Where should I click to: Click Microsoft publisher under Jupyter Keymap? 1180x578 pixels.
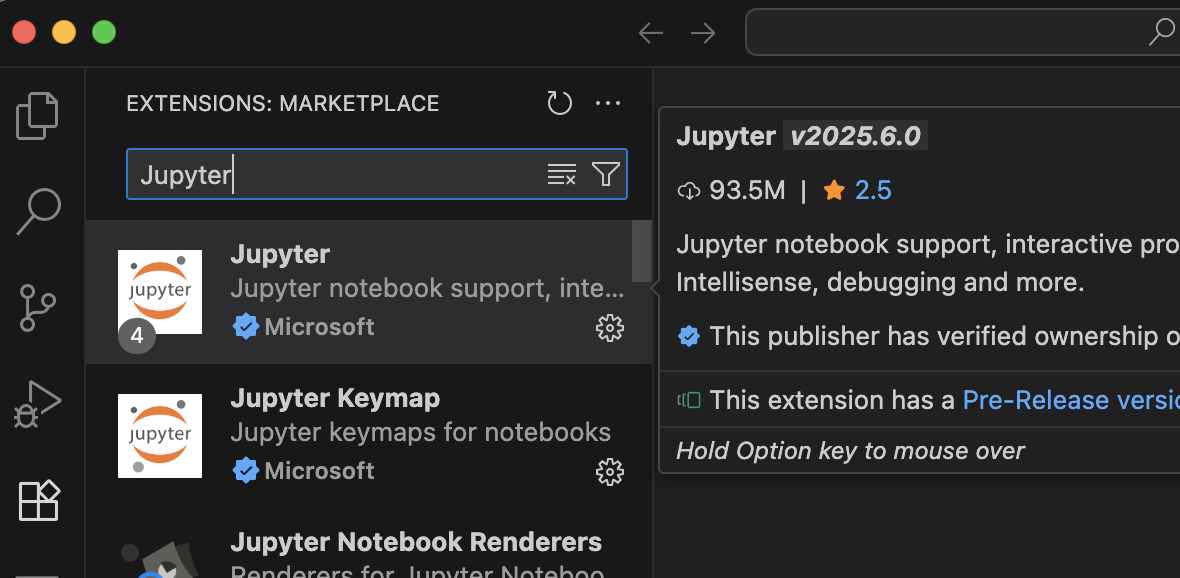click(x=319, y=470)
